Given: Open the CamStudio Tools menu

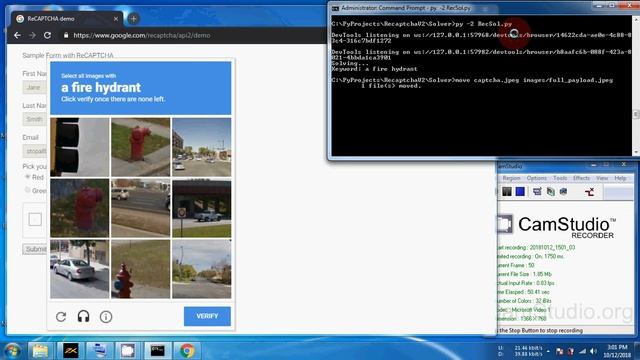Looking at the screenshot, I should (x=560, y=178).
